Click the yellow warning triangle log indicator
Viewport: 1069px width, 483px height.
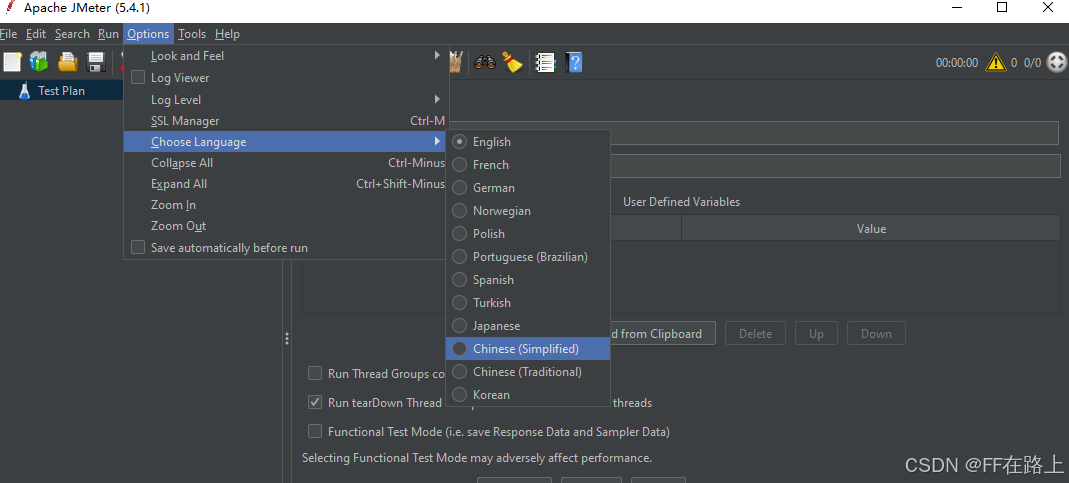(x=996, y=63)
